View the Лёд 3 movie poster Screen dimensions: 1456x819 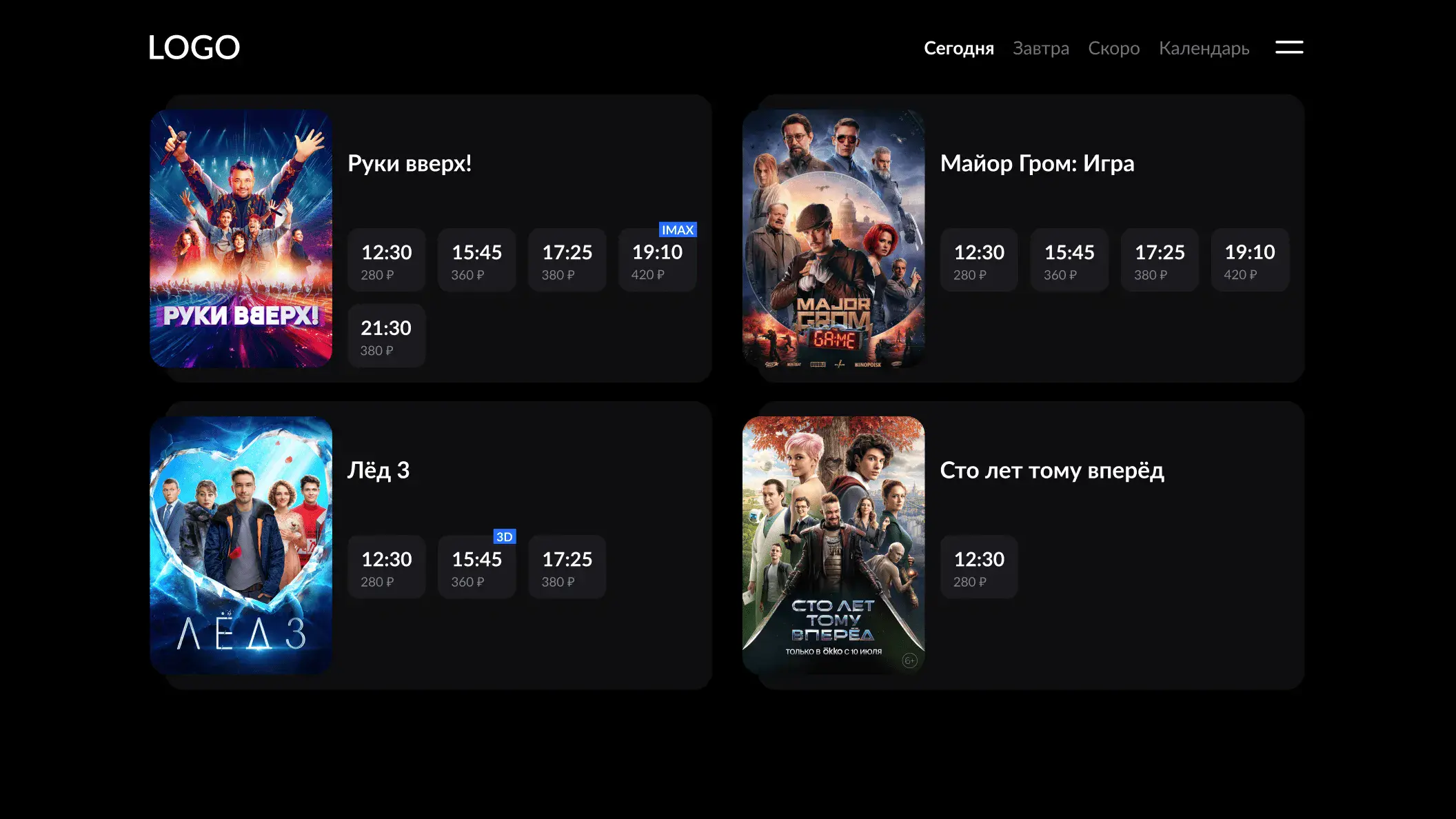tap(241, 545)
